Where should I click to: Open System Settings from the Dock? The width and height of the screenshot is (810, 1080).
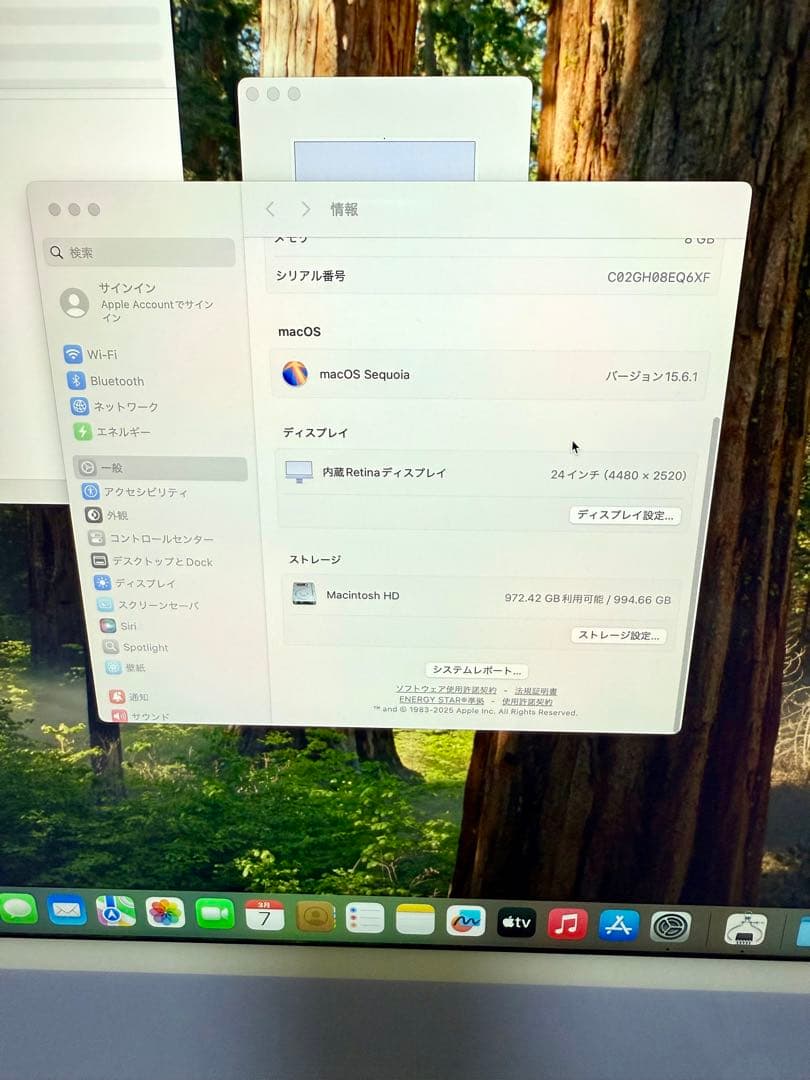(670, 926)
